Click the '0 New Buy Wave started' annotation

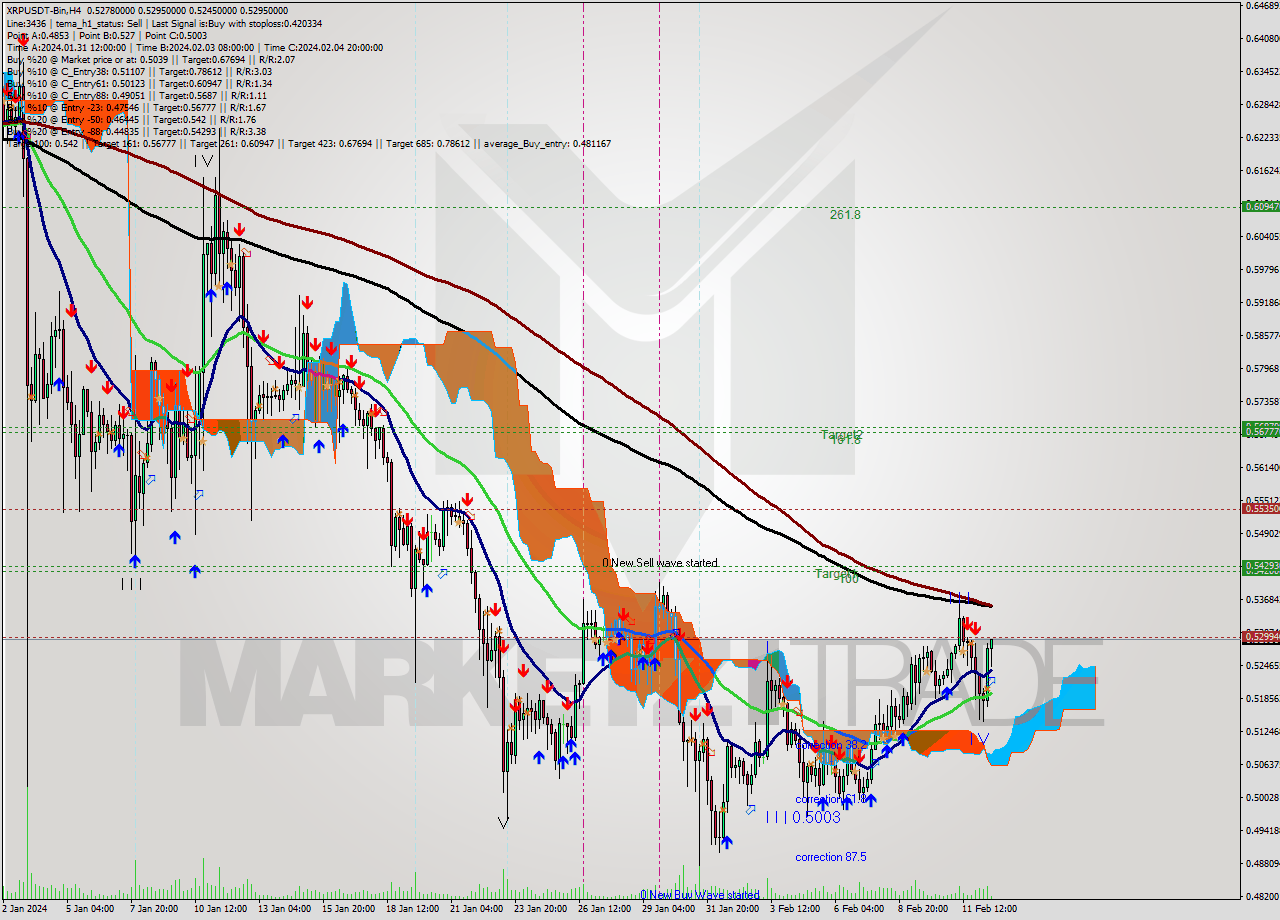(x=700, y=894)
